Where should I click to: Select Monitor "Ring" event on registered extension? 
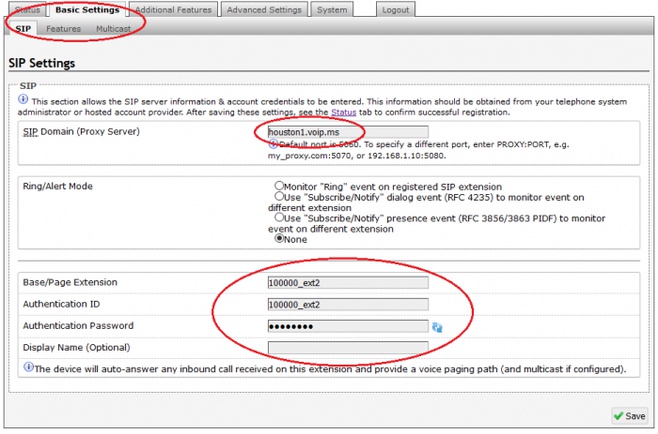click(279, 185)
